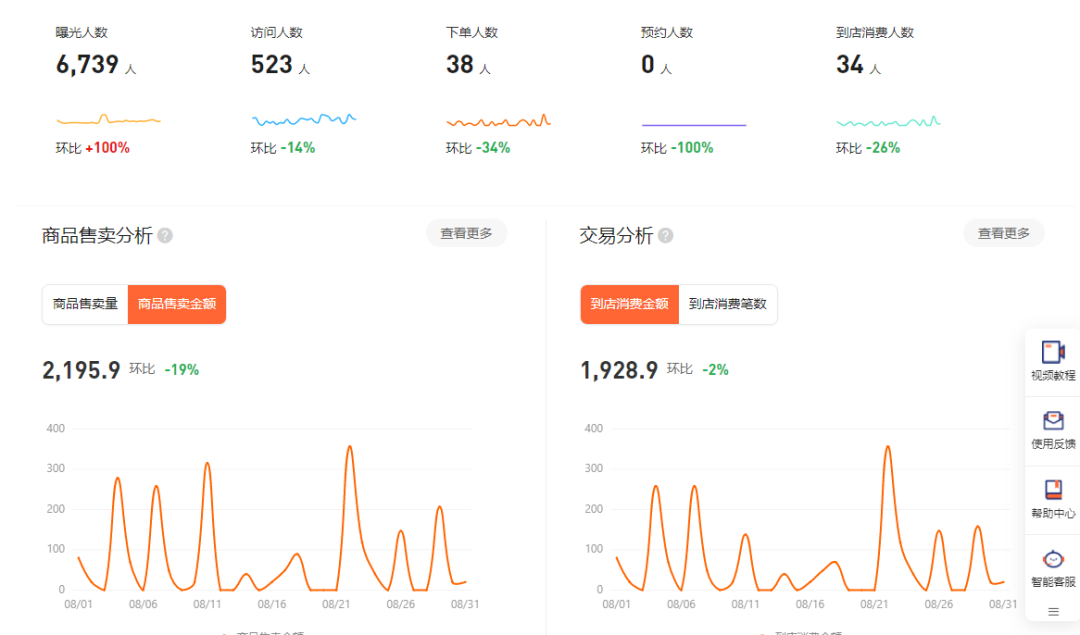
Task: Select the 商品售卖金额 tab
Action: point(177,304)
